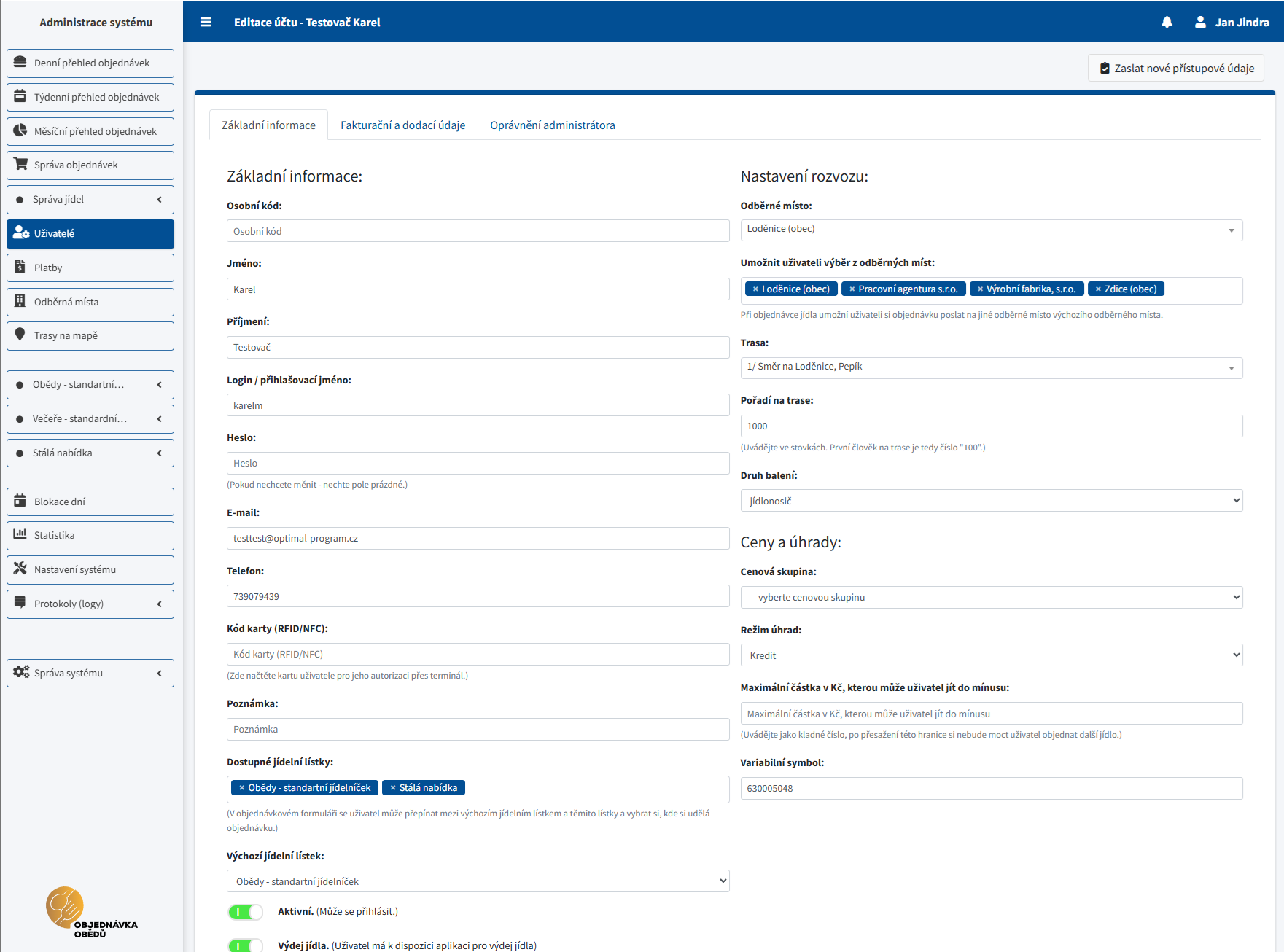The image size is (1284, 952).
Task: Open Statistika chart icon in sidebar
Action: (20, 534)
